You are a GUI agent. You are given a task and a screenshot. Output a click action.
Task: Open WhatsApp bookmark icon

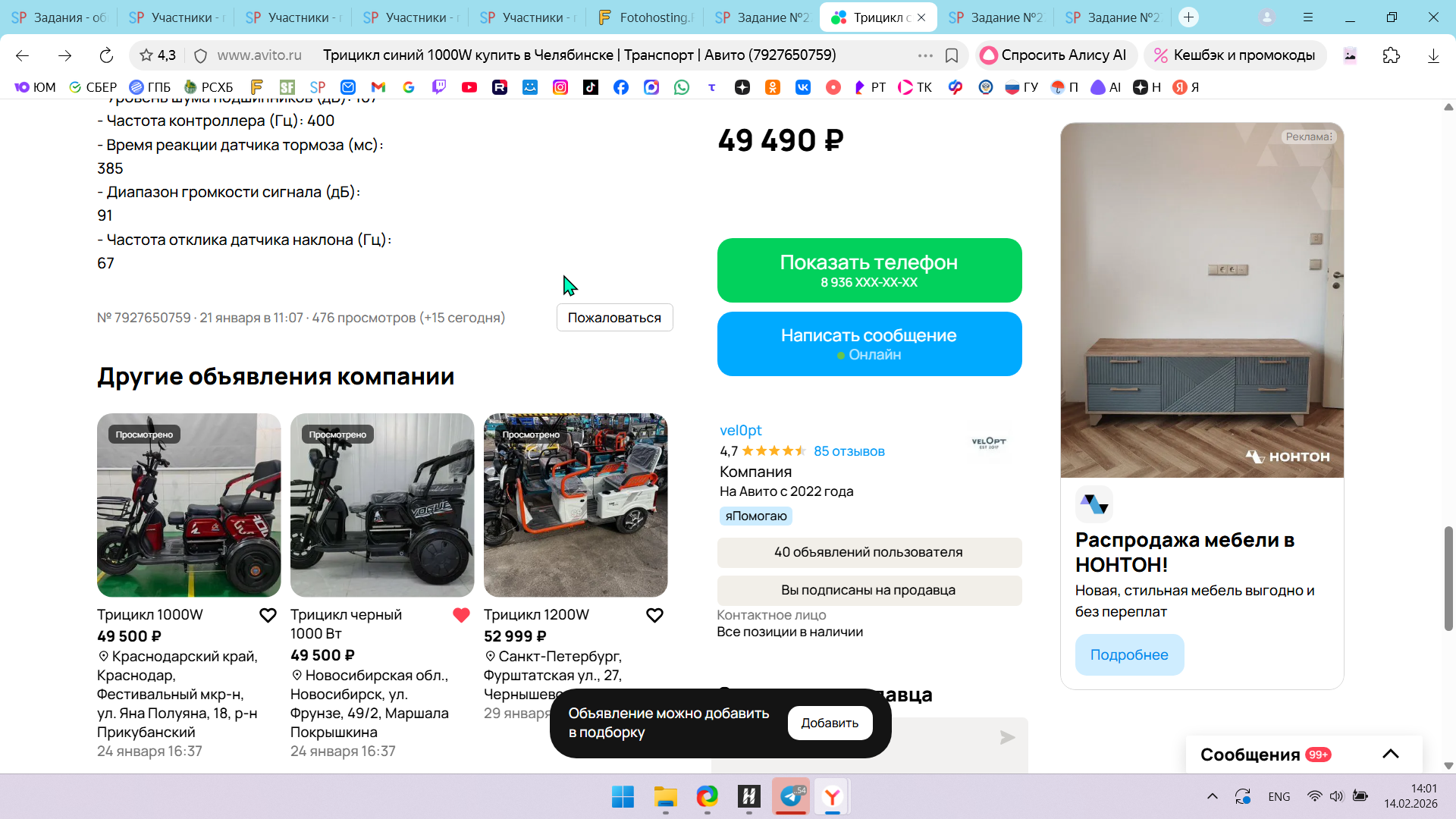click(x=682, y=87)
